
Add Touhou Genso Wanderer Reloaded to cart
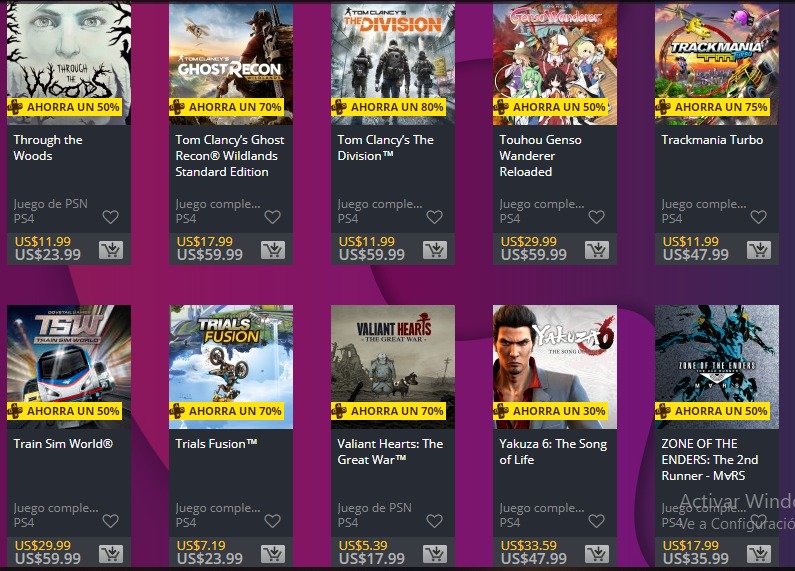coord(597,249)
